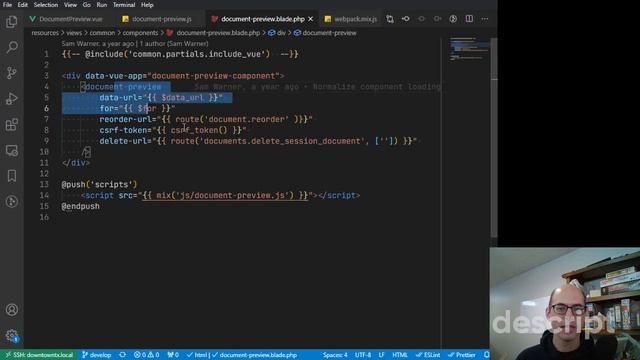Click the delete-url attribute on line 9
The height and width of the screenshot is (360, 640).
[123, 141]
